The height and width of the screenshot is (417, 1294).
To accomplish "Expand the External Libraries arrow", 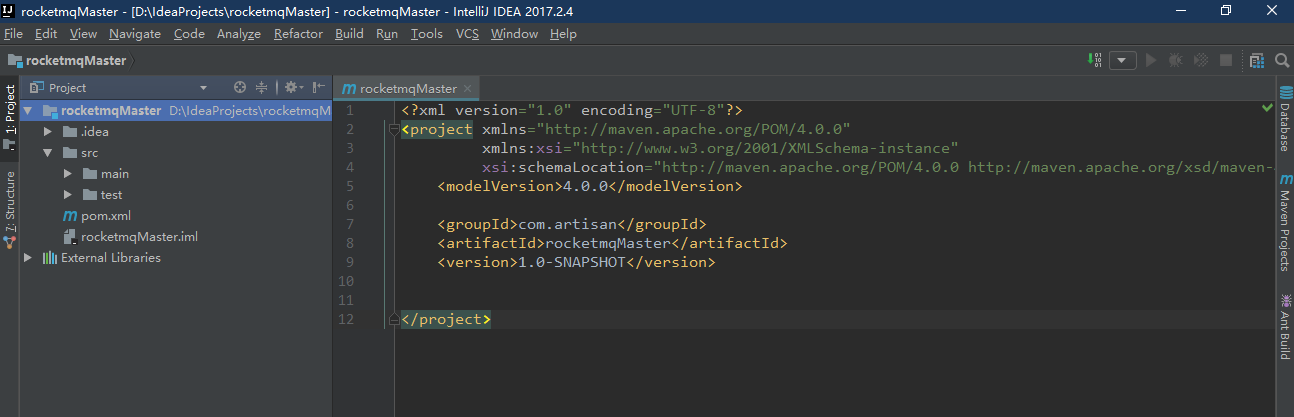I will click(27, 258).
